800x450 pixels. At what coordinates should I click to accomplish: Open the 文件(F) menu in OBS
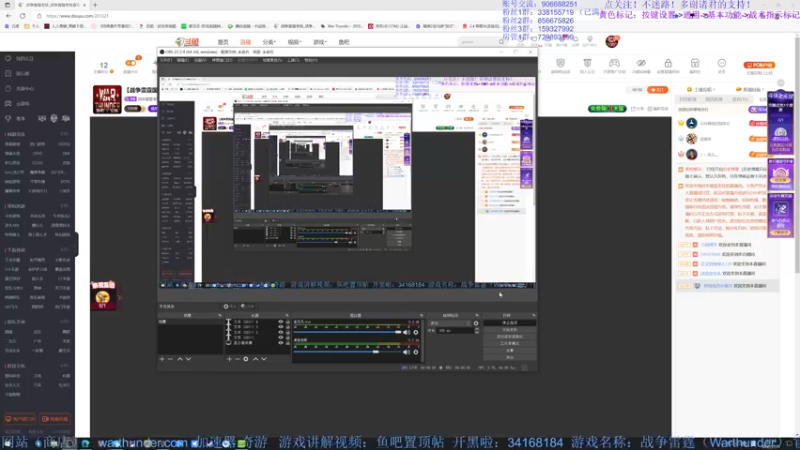(x=166, y=60)
